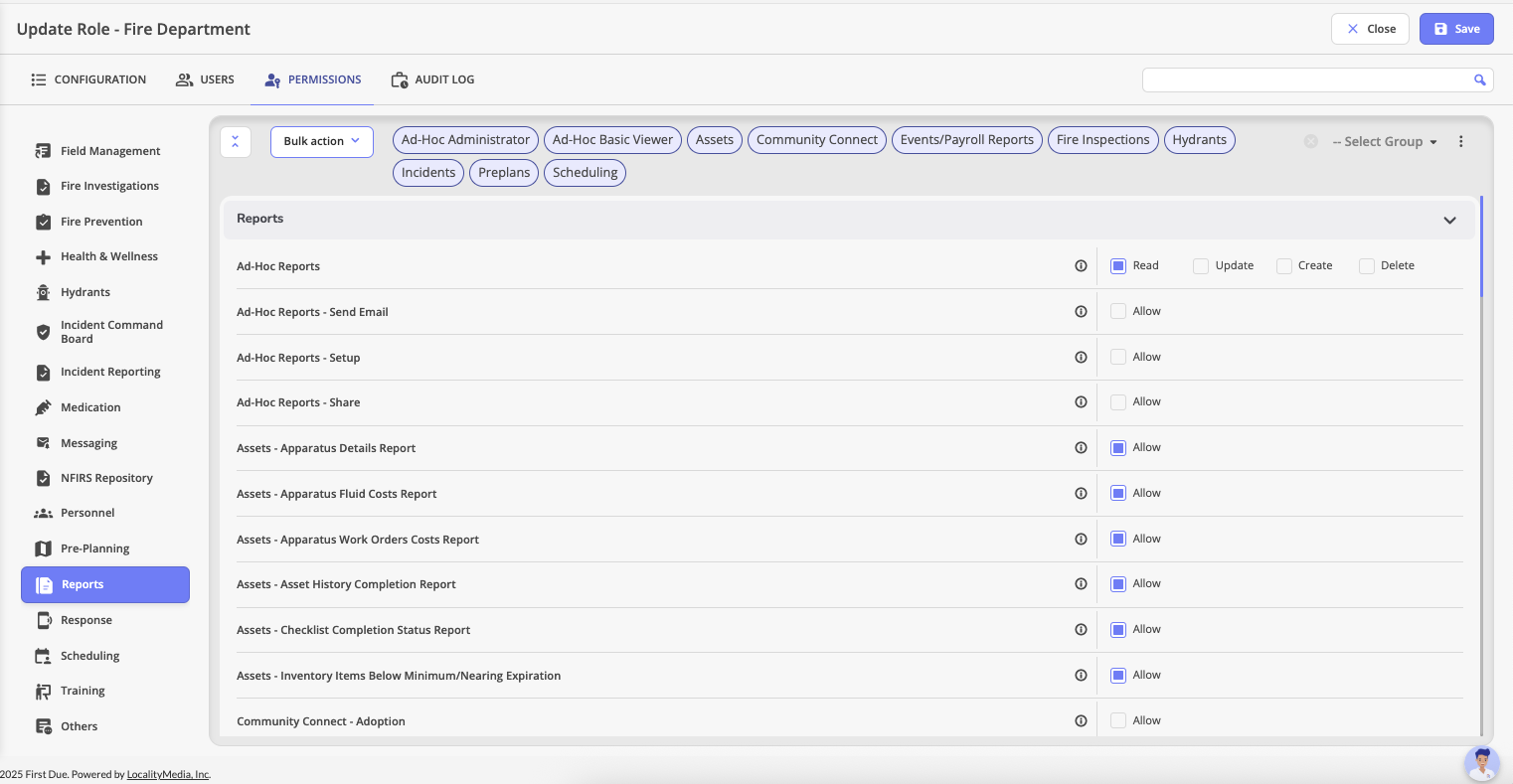Allow Ad-Hoc Reports - Share
1513x784 pixels.
[1118, 401]
